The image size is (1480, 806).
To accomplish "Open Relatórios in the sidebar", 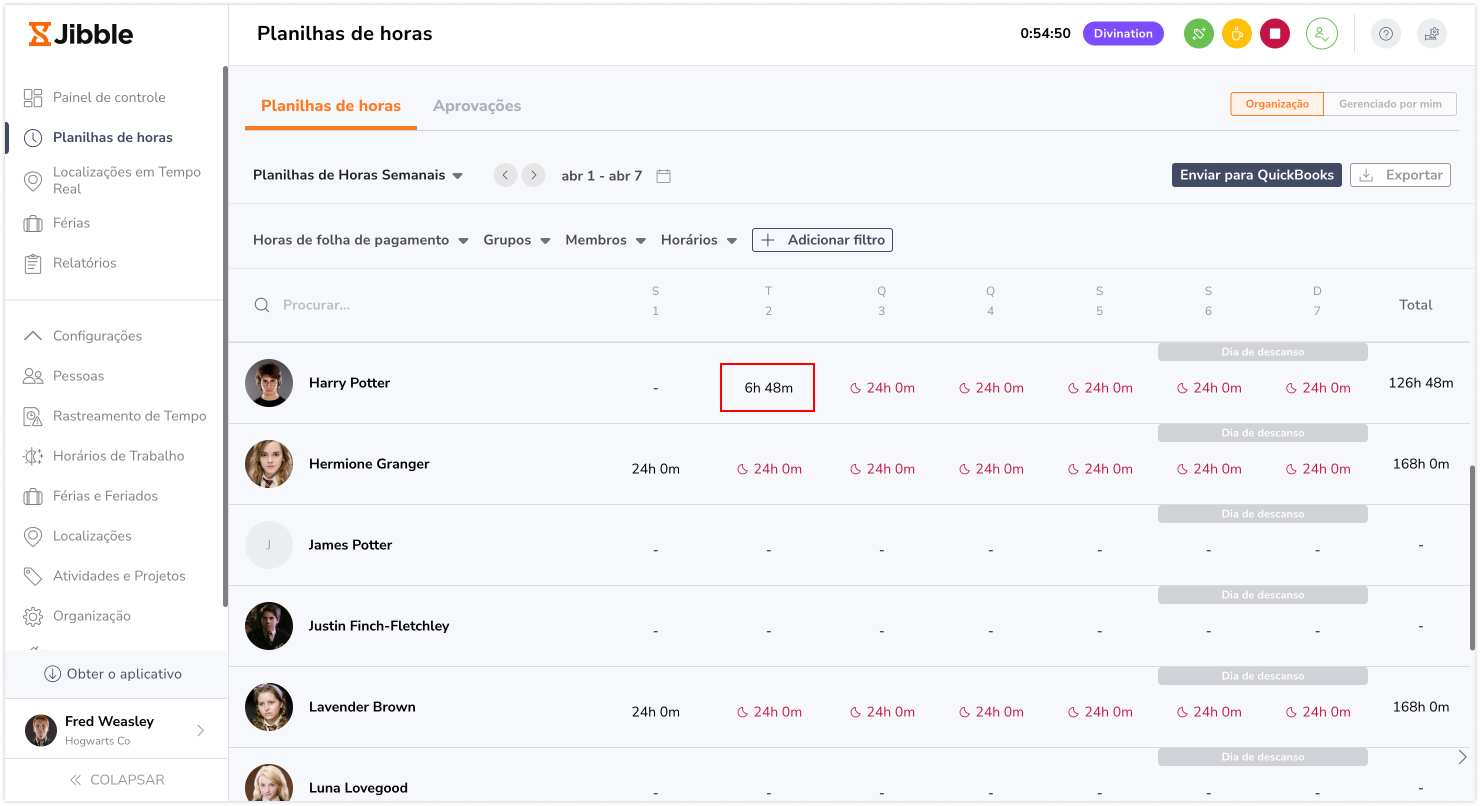I will (x=84, y=263).
